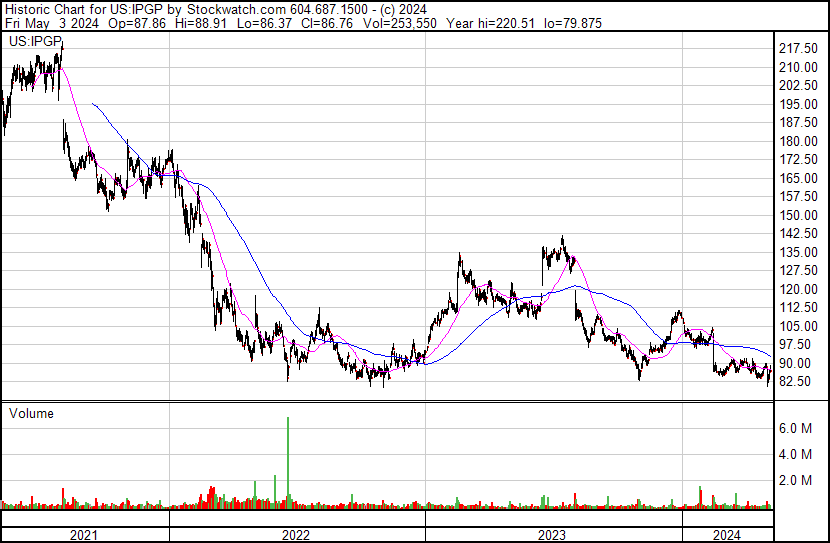Select the 97.50 price axis label
830x543 pixels.
point(795,345)
